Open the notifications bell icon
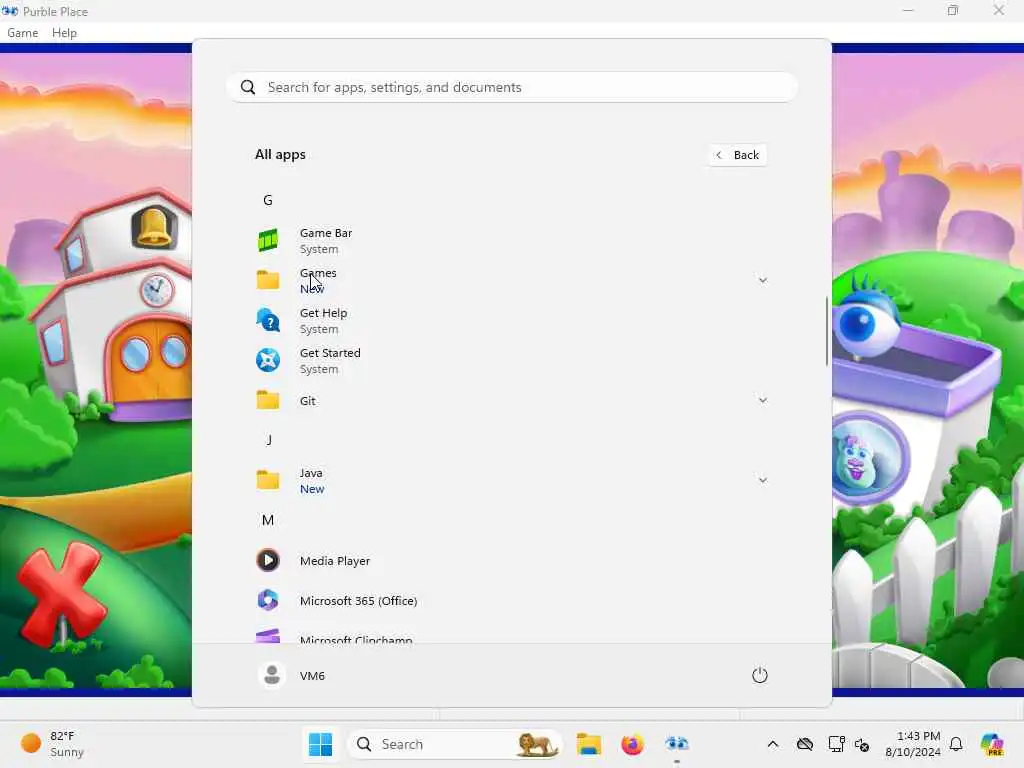 [956, 744]
